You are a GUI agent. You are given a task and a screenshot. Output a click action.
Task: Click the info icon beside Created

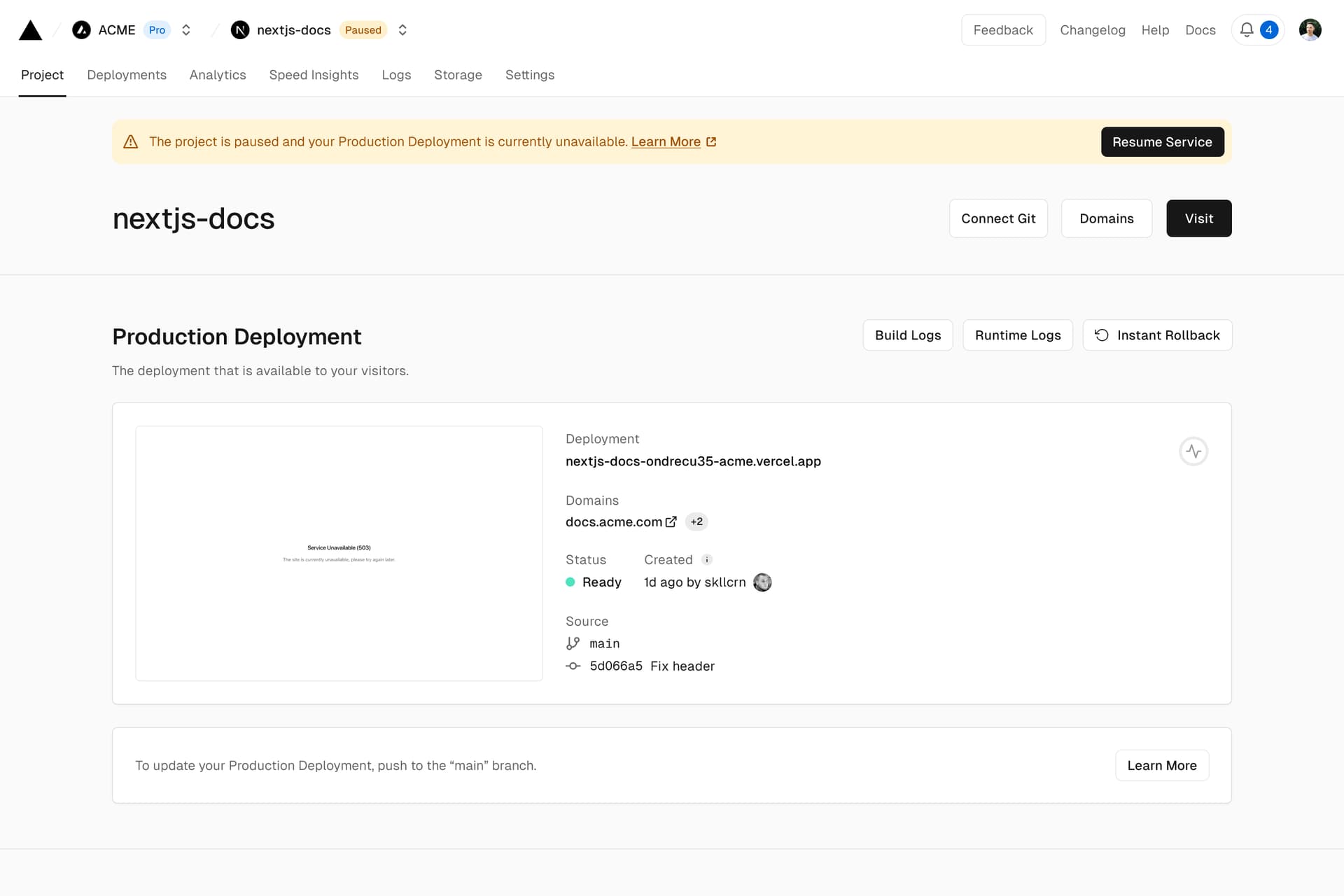[707, 559]
